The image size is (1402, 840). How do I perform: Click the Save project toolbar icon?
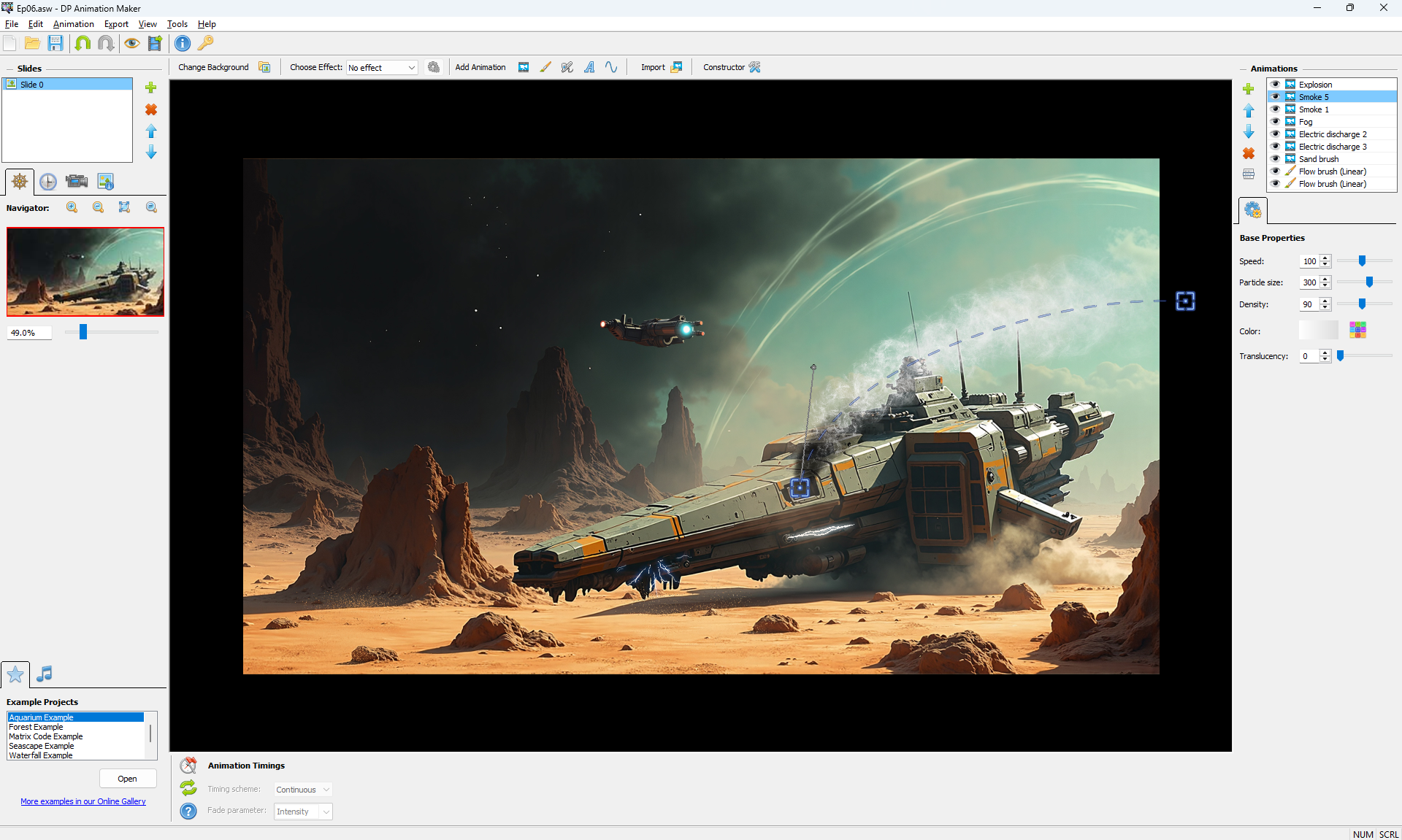coord(55,43)
